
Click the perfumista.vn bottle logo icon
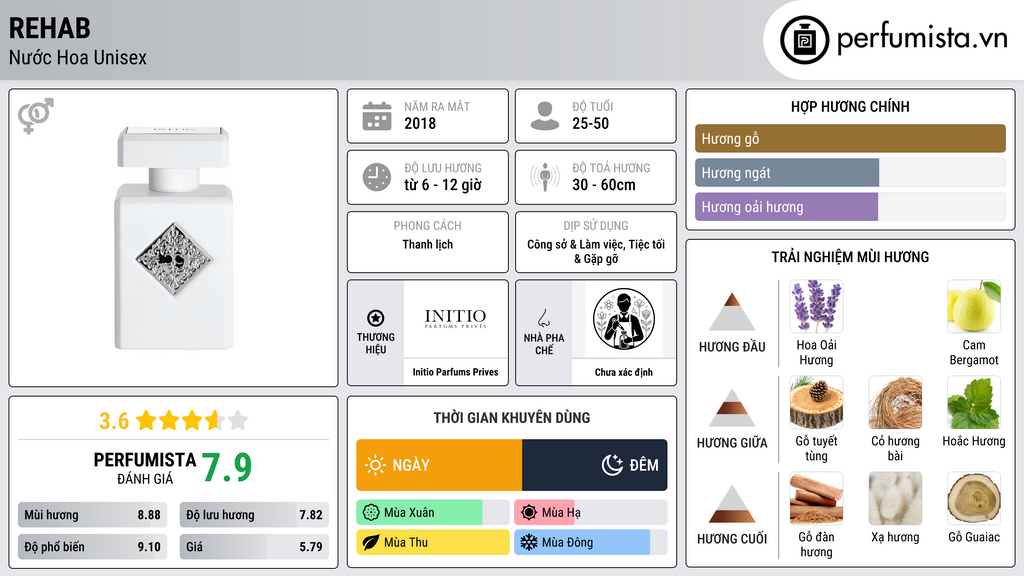804,40
